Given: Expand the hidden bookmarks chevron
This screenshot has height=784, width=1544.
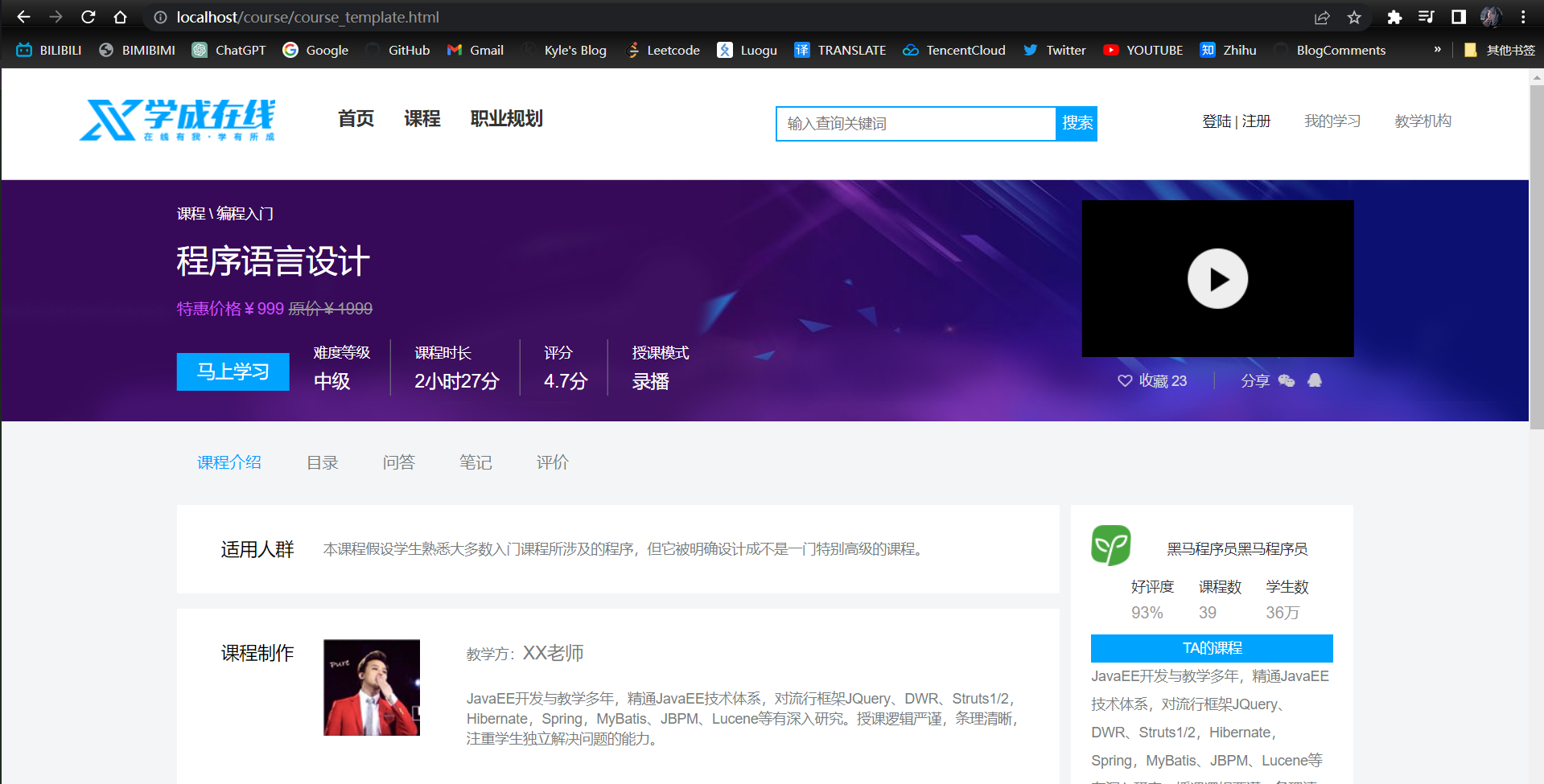Looking at the screenshot, I should [x=1437, y=50].
